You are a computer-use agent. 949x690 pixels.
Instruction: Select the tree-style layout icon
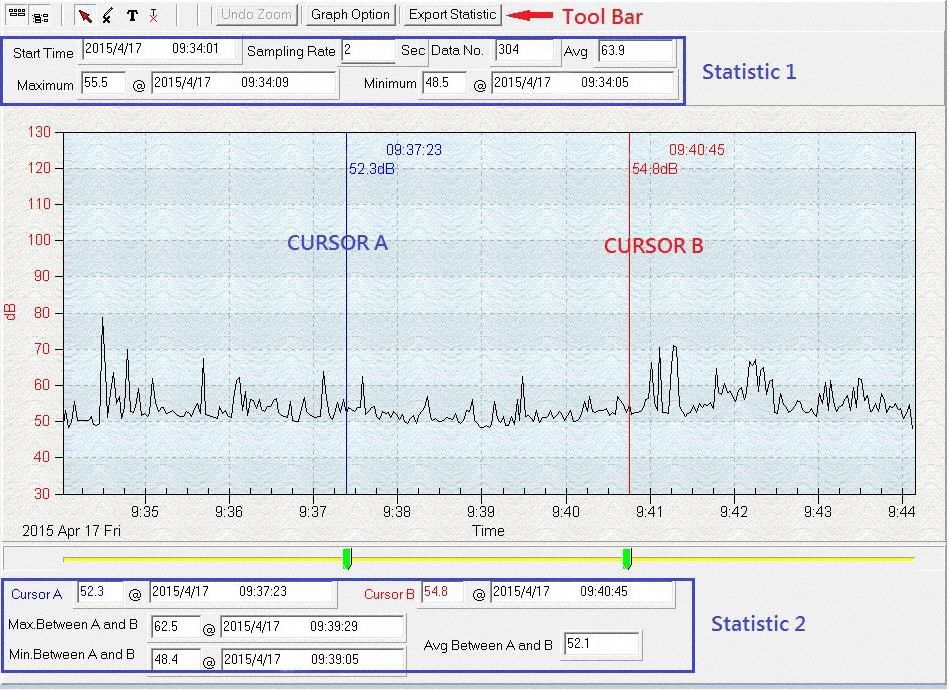tap(41, 17)
